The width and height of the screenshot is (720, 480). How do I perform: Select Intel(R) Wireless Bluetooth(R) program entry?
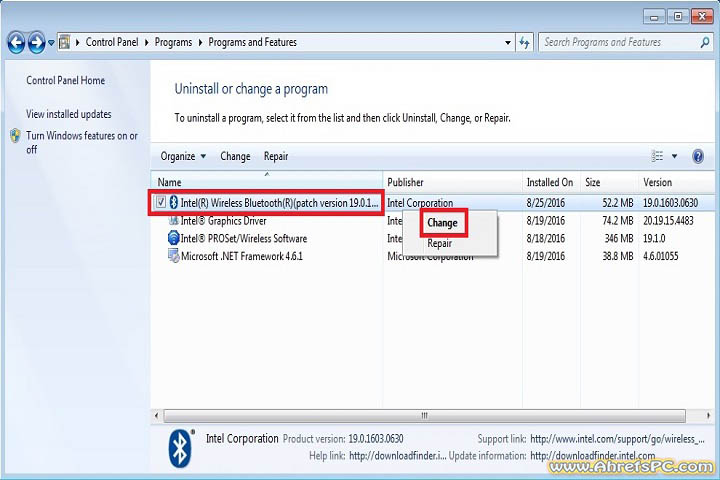[280, 203]
